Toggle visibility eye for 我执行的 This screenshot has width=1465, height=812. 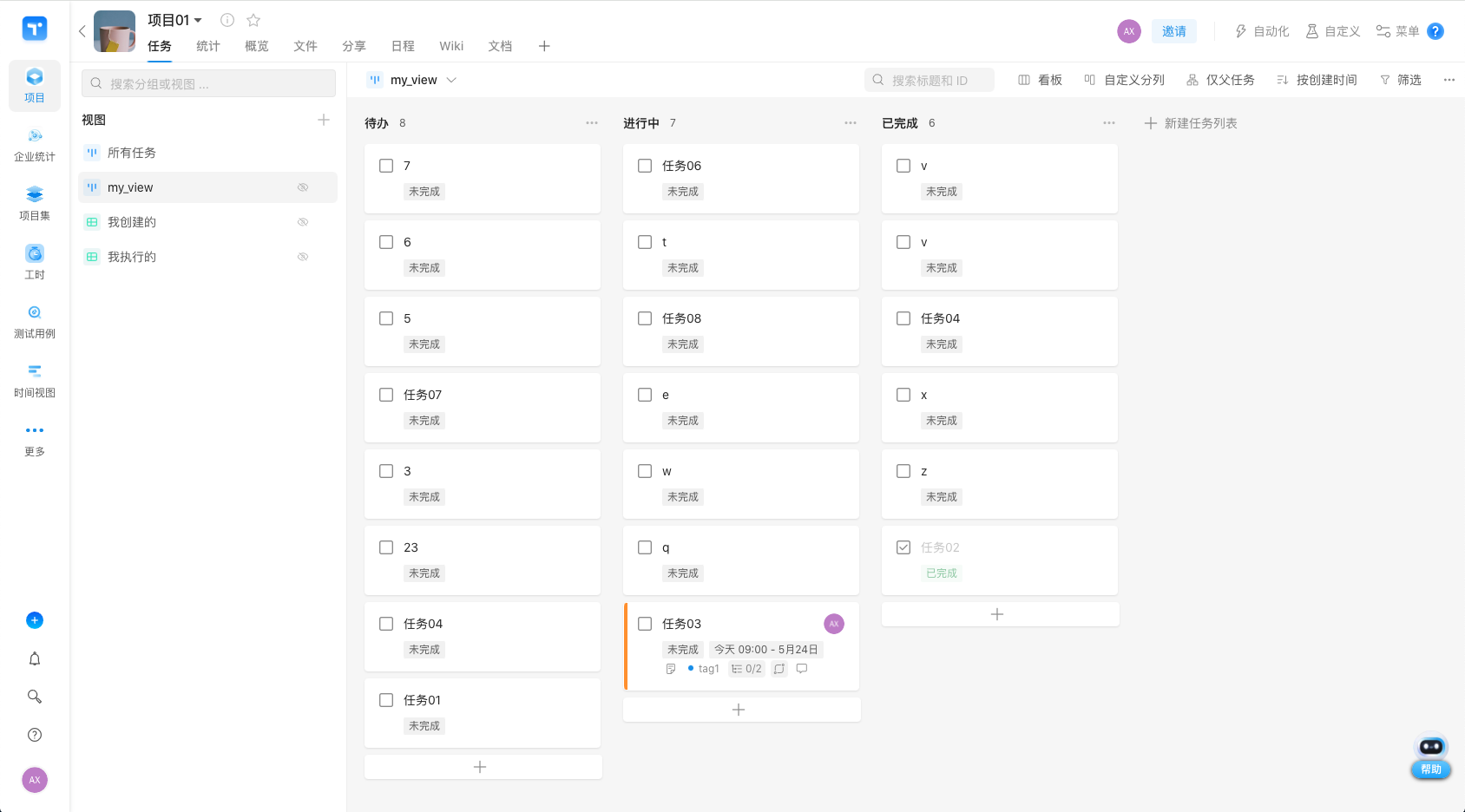(303, 257)
